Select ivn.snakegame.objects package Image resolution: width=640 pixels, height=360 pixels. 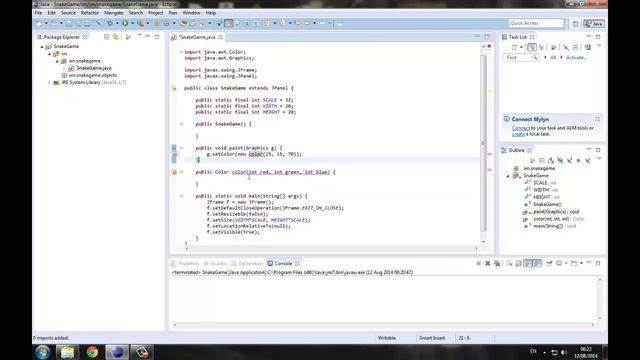(93, 76)
